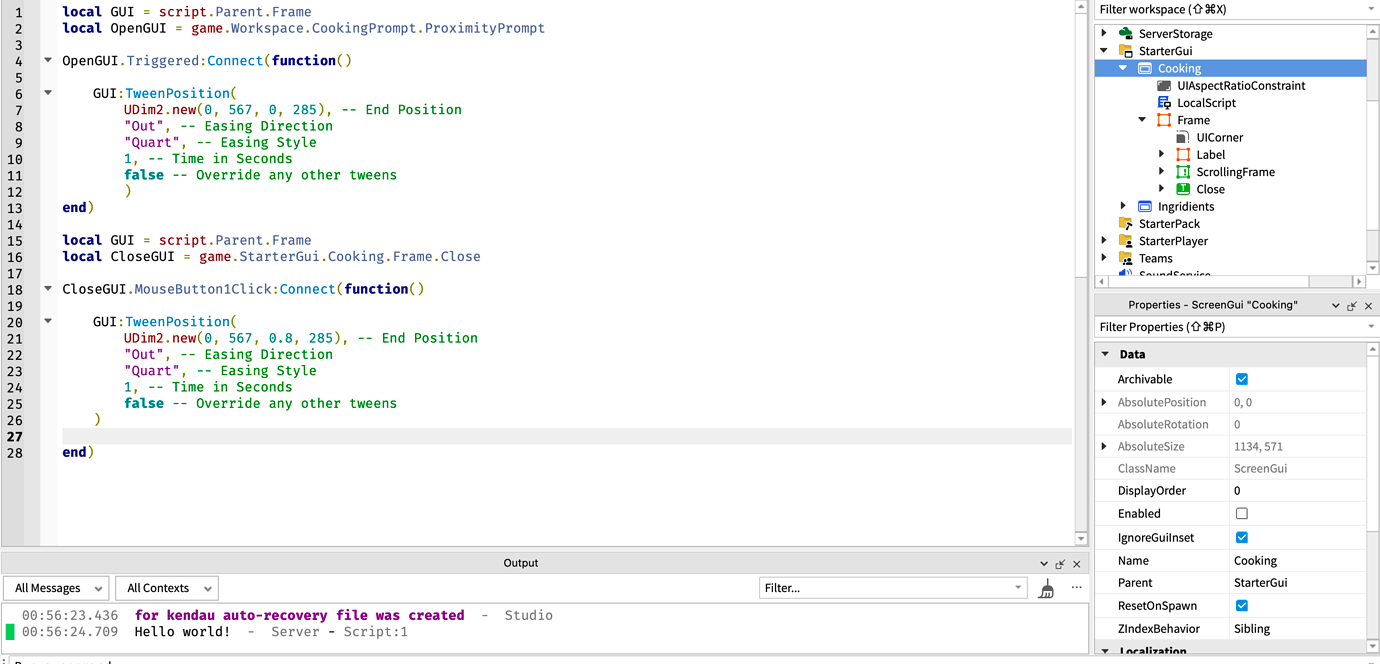
Task: Expand the ScrollingFrame tree node
Action: click(x=1162, y=172)
